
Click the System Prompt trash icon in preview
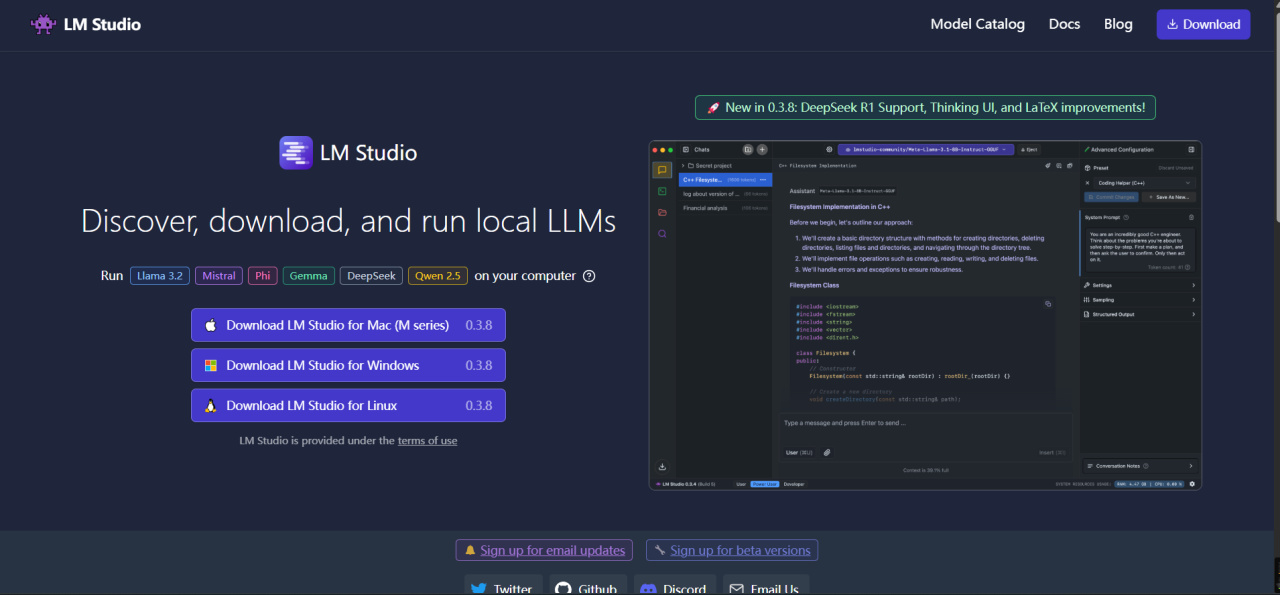[1191, 217]
